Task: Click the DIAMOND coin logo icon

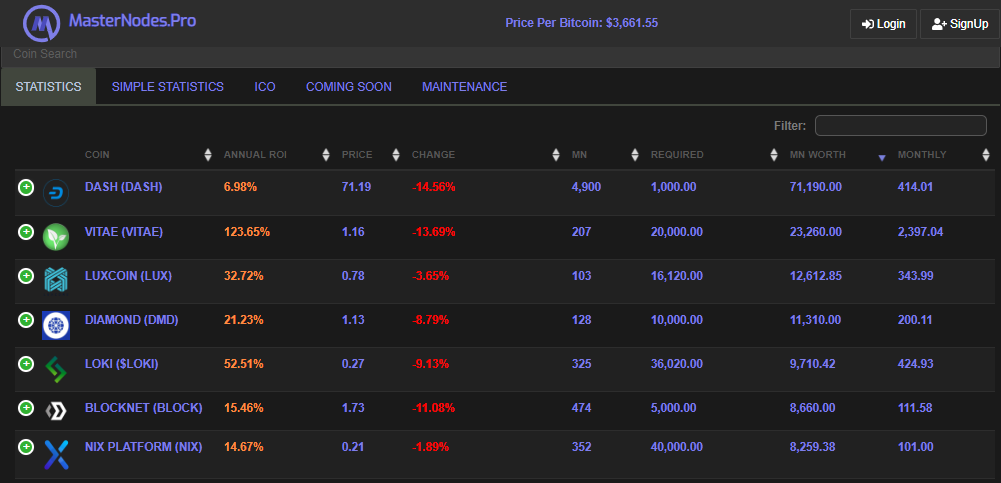Action: click(x=56, y=325)
